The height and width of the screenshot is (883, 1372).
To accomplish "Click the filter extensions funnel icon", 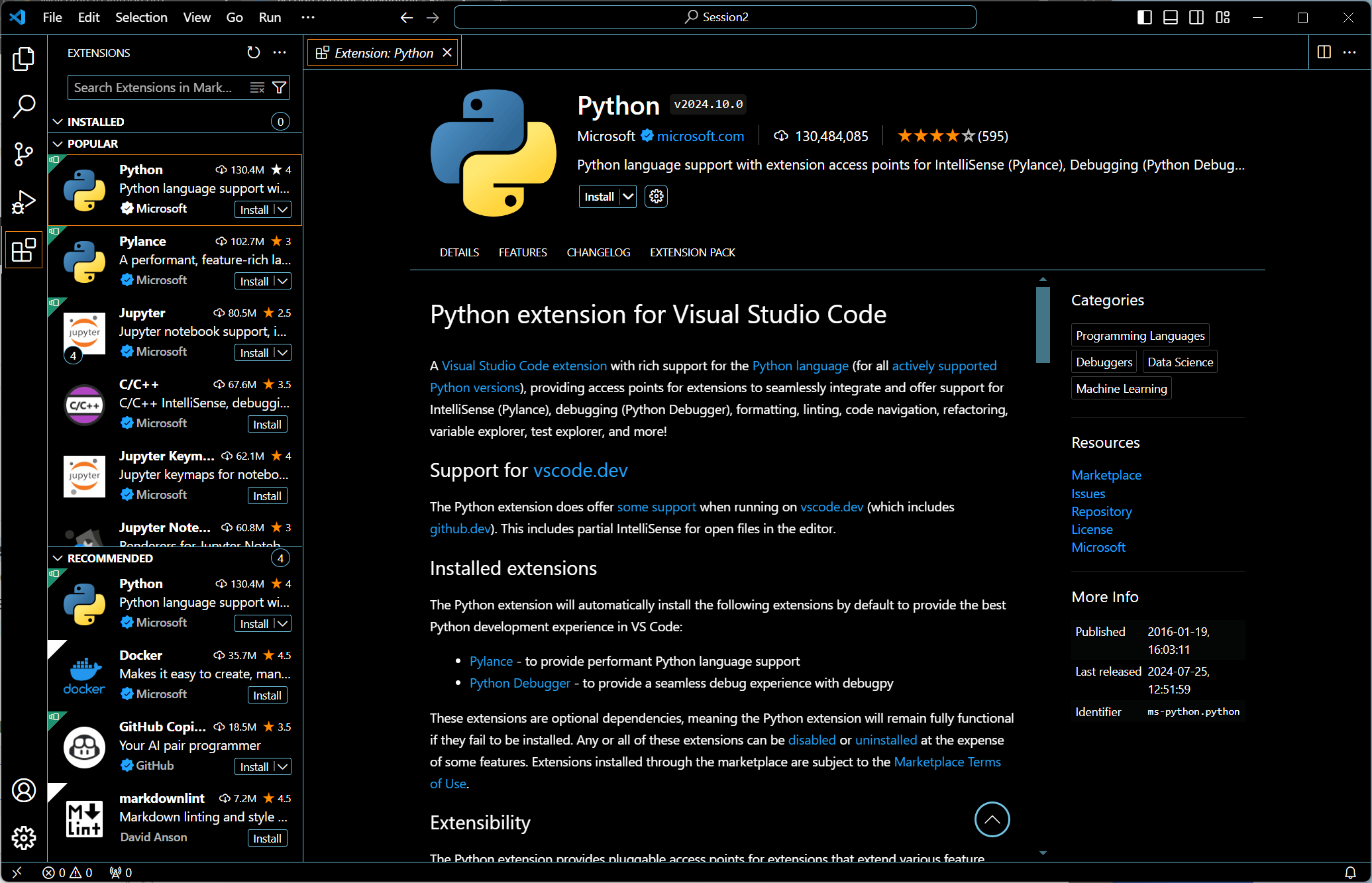I will pos(280,87).
